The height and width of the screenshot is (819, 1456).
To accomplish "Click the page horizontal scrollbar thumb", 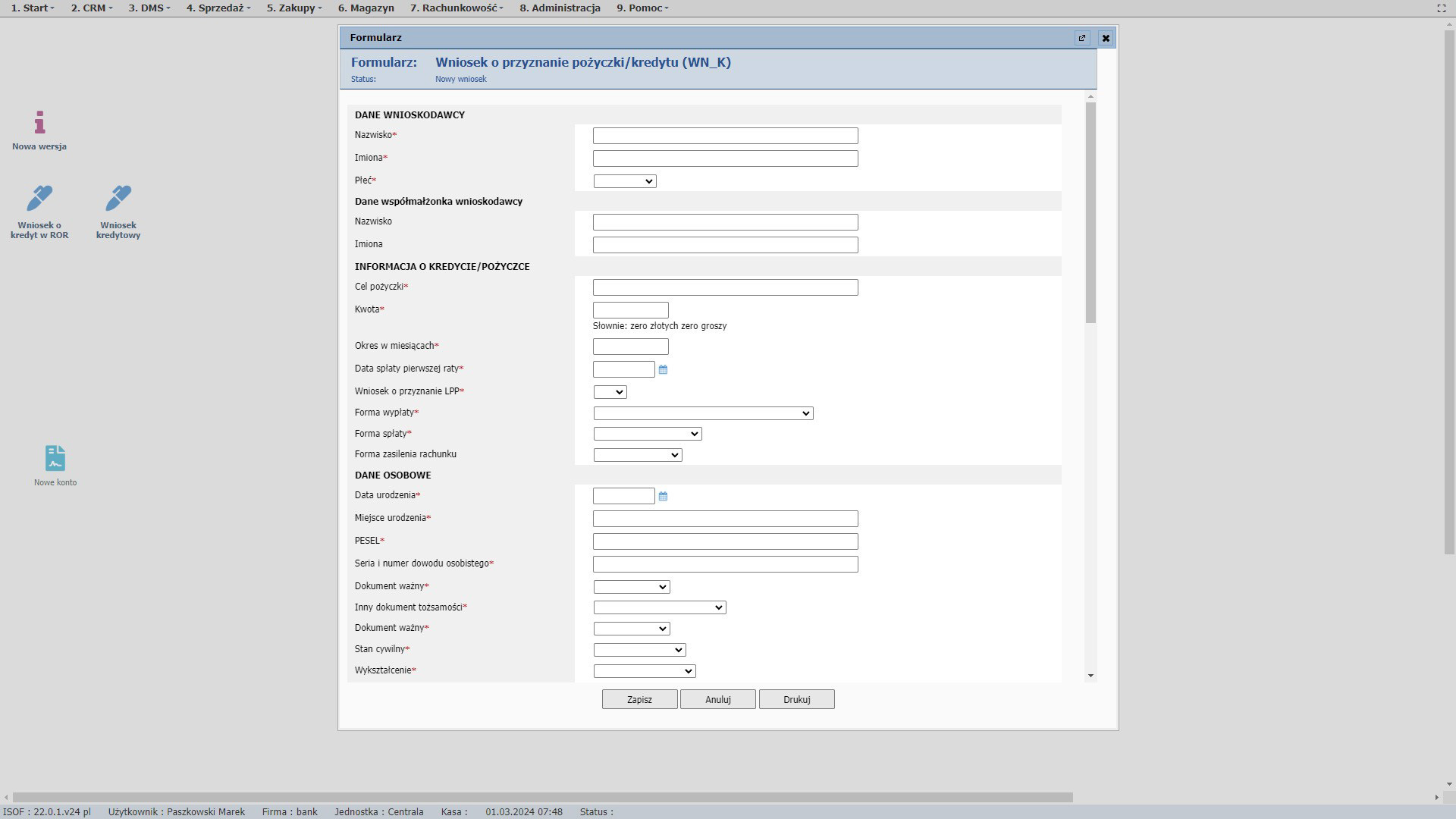I will pyautogui.click(x=542, y=797).
